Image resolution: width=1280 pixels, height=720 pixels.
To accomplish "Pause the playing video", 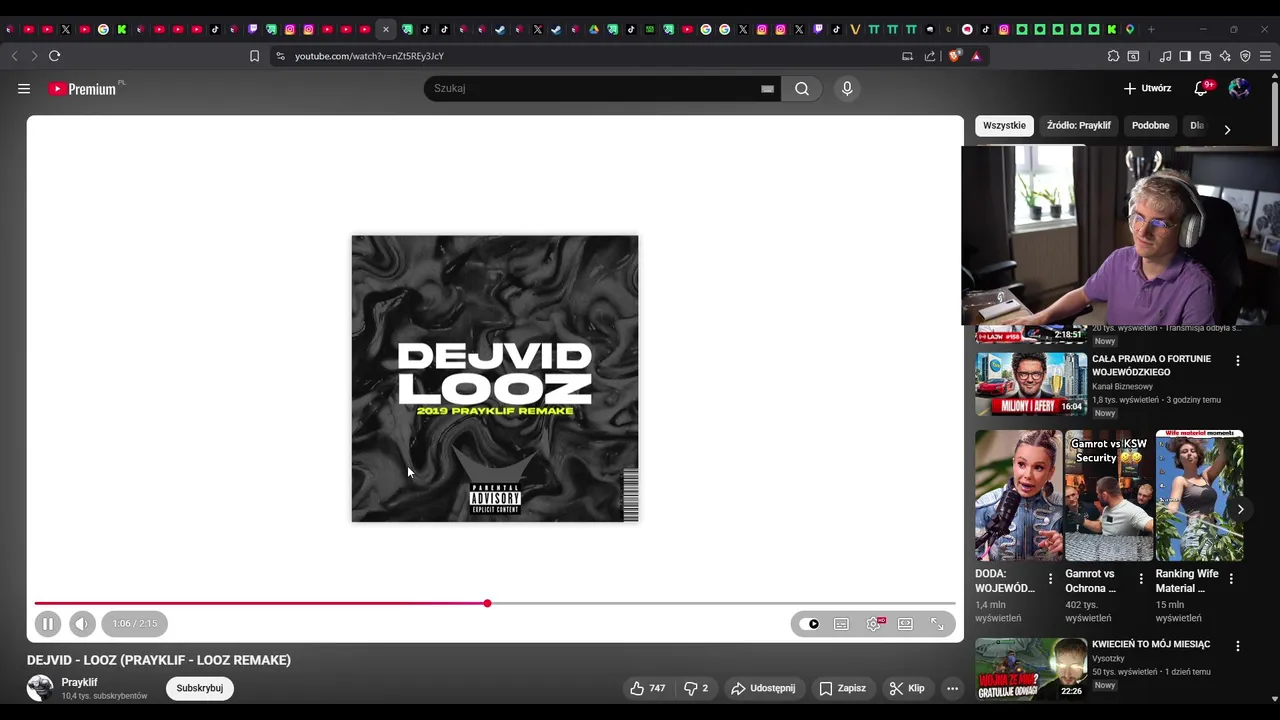I will pos(47,624).
